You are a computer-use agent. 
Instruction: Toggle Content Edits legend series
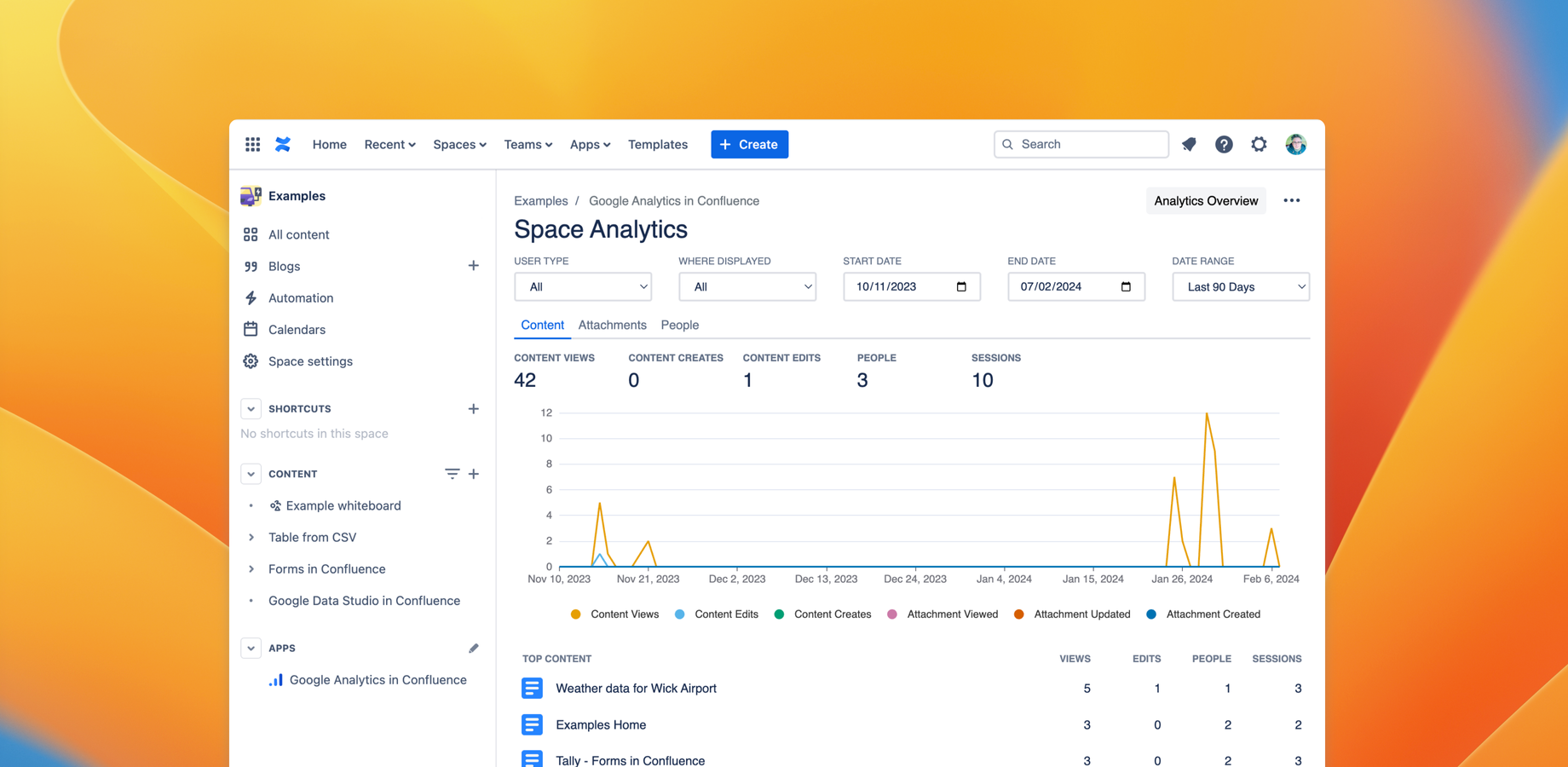[716, 614]
